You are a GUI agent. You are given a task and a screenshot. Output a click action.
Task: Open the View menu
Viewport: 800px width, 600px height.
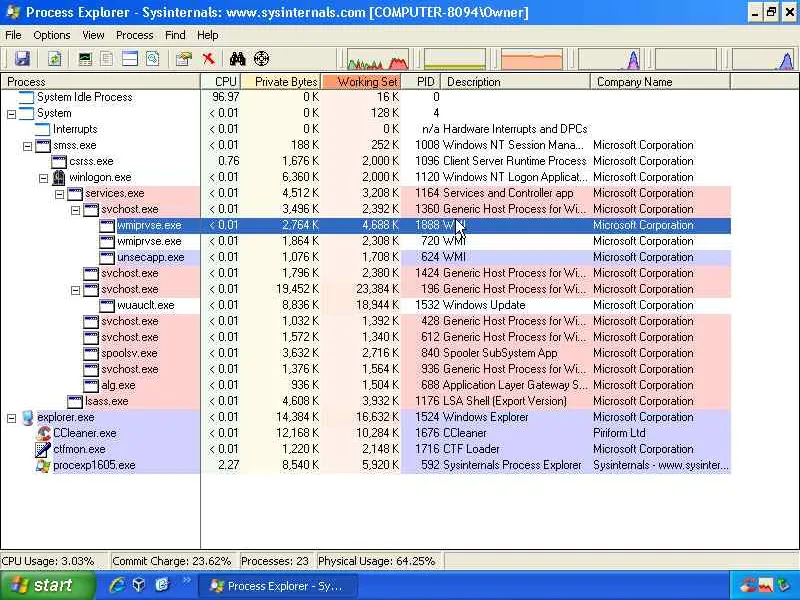click(93, 35)
